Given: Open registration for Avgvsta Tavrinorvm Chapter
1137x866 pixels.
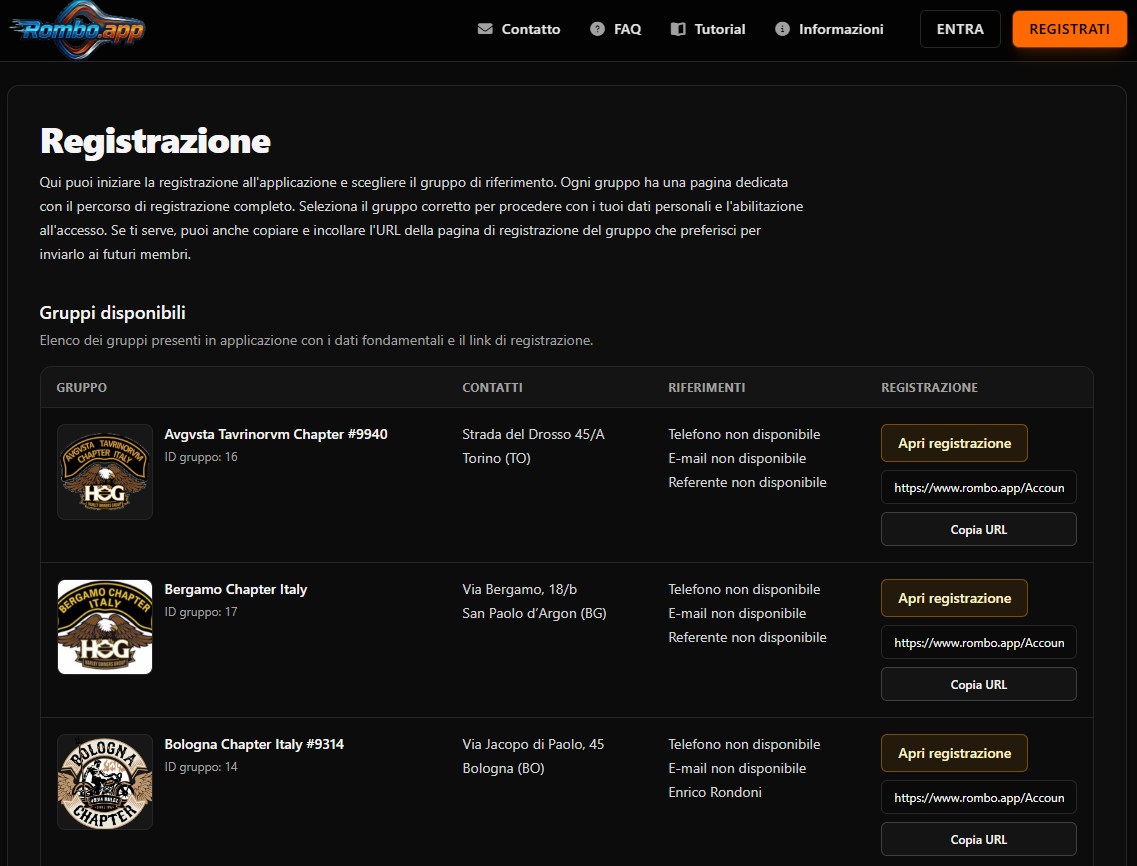Looking at the screenshot, I should point(954,443).
